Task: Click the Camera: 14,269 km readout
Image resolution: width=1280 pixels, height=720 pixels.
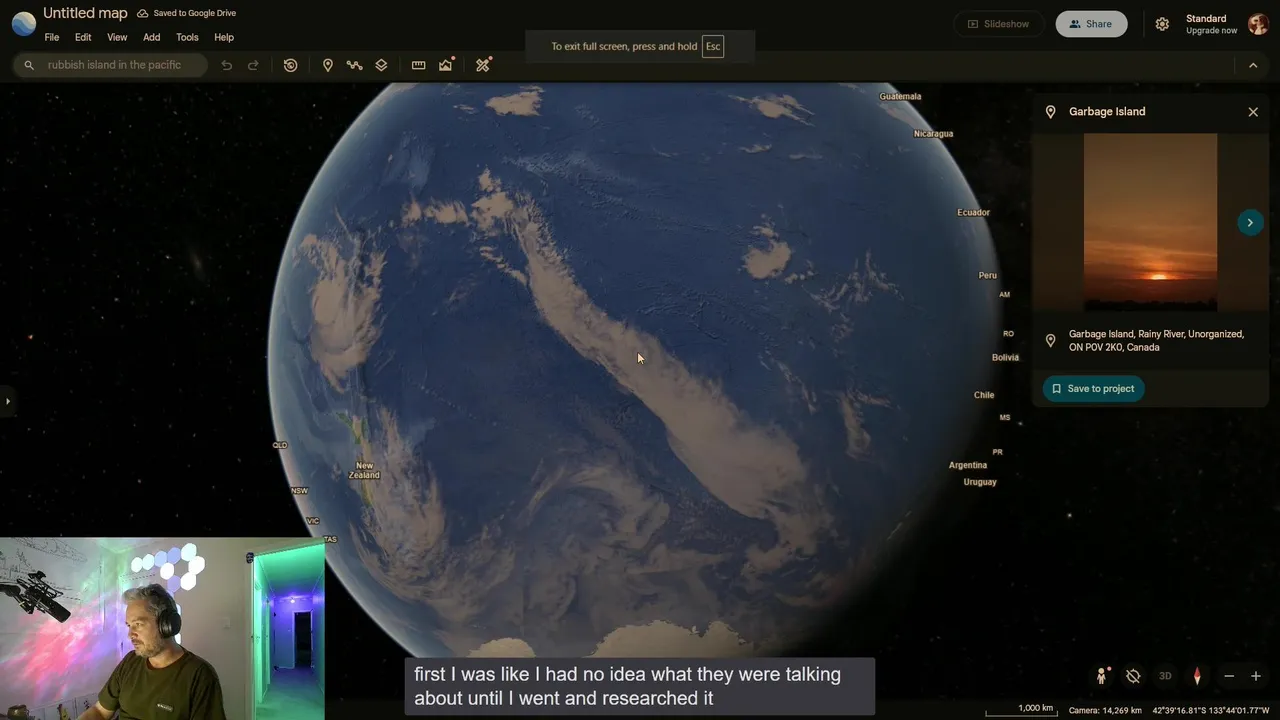Action: tap(1105, 710)
